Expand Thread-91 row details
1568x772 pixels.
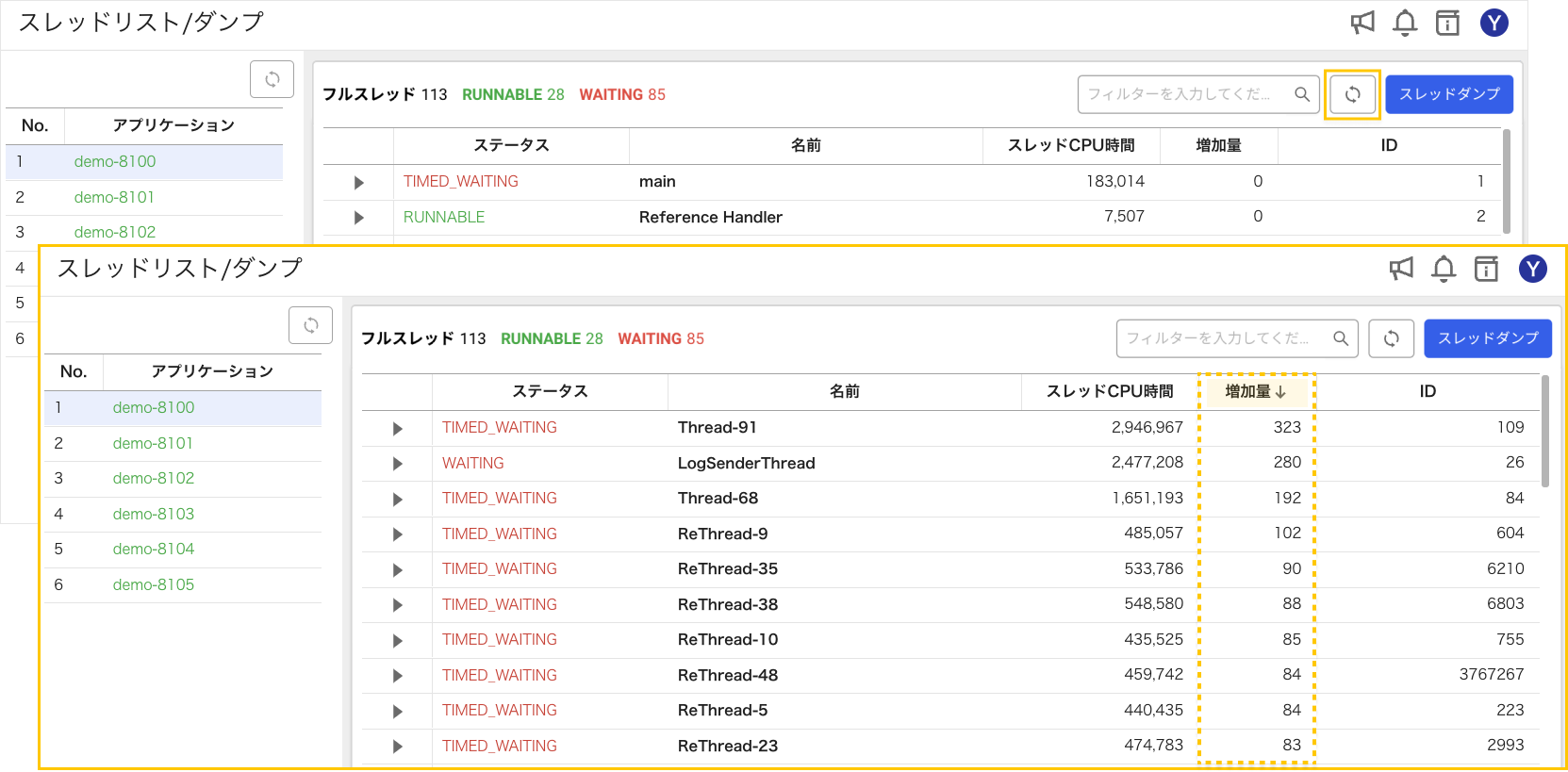pos(397,429)
